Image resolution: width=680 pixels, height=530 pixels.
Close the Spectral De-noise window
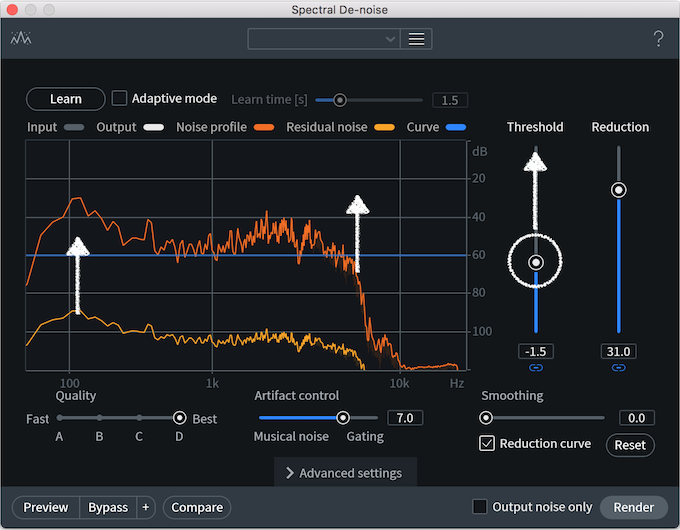[12, 9]
